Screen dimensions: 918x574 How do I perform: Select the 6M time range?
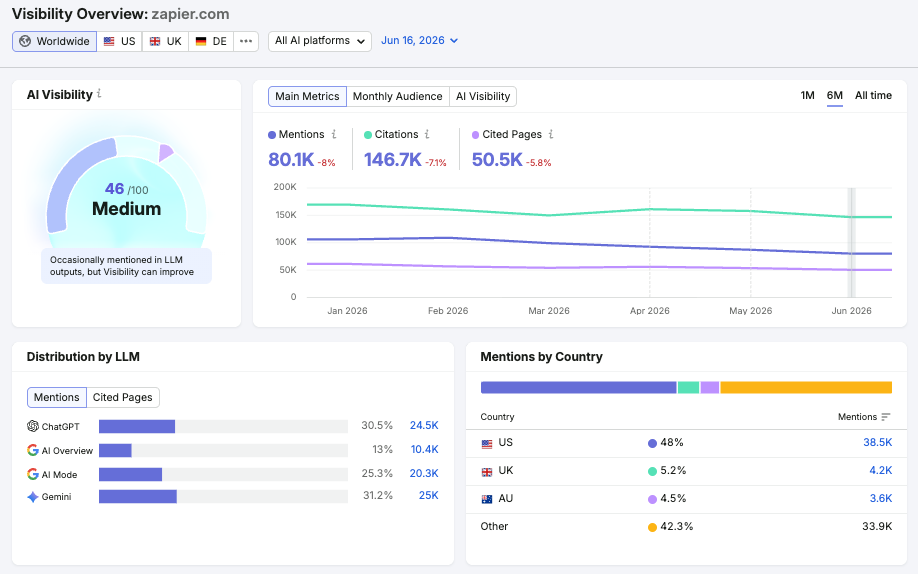tap(834, 95)
